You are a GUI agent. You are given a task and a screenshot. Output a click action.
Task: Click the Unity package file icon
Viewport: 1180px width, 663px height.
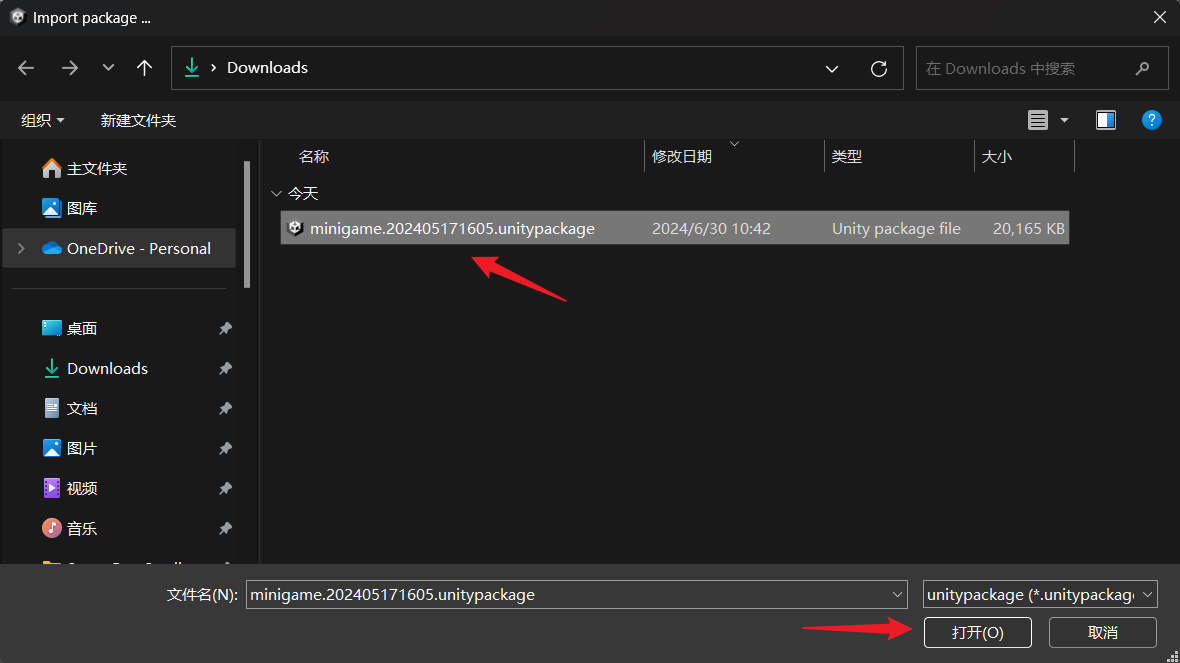(x=296, y=227)
